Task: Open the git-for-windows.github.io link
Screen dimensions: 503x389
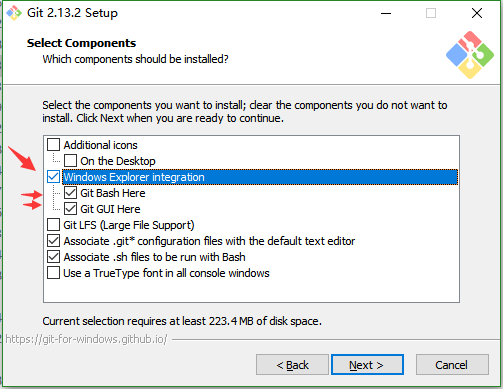Action: [x=86, y=339]
